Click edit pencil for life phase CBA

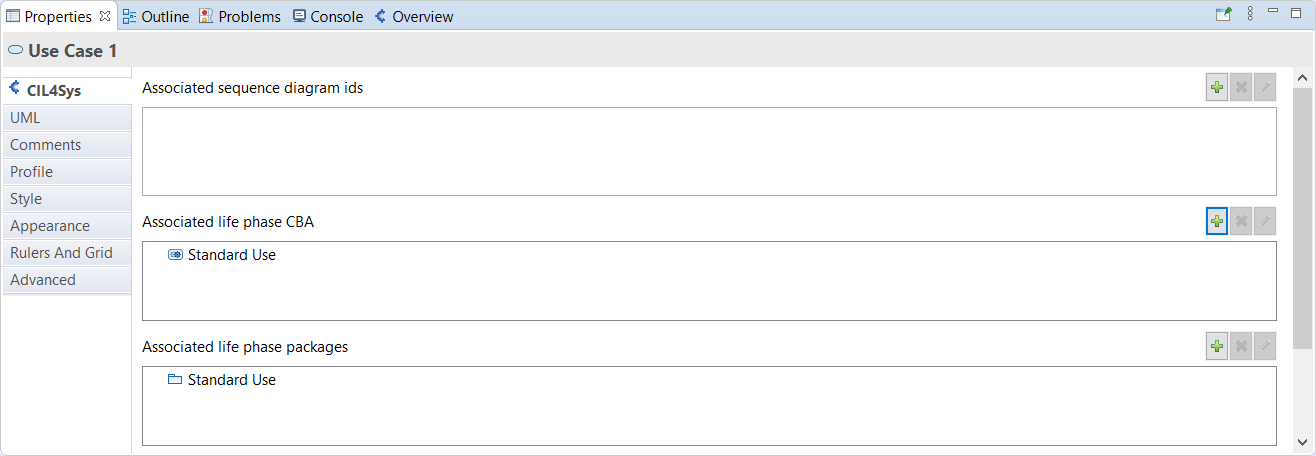click(1265, 221)
